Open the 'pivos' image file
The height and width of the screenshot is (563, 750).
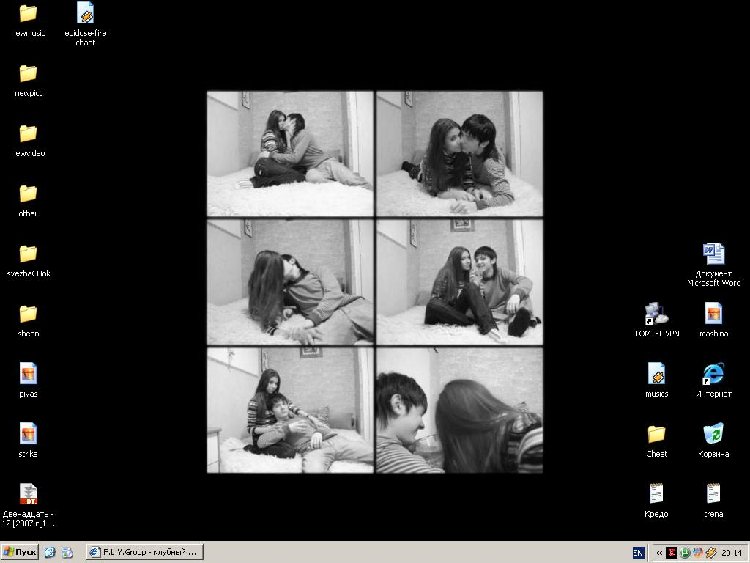pos(28,374)
